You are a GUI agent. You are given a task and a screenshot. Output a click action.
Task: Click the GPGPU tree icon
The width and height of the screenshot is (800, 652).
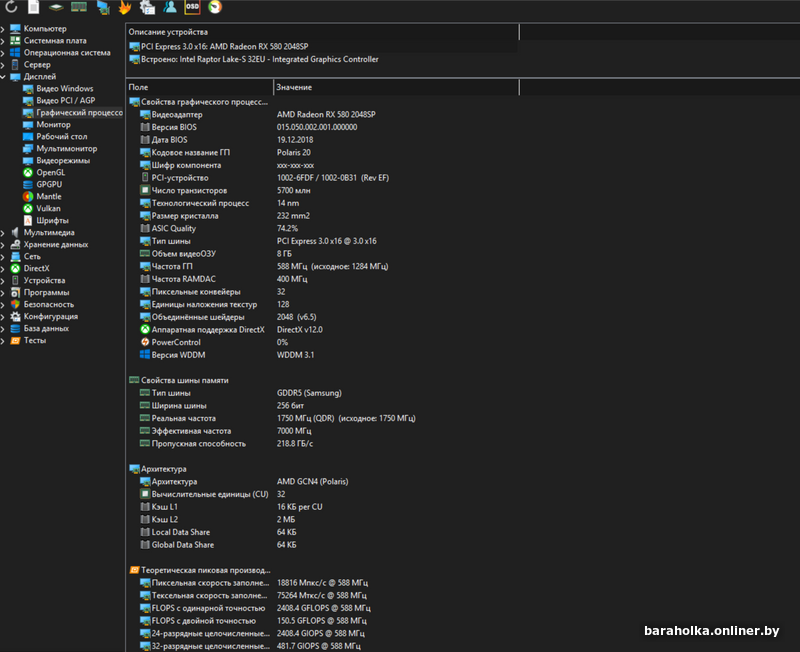coord(28,184)
